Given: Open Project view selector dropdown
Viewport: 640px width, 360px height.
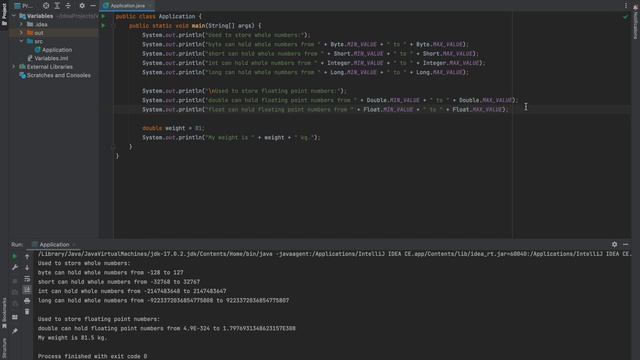Looking at the screenshot, I should tap(24, 6).
